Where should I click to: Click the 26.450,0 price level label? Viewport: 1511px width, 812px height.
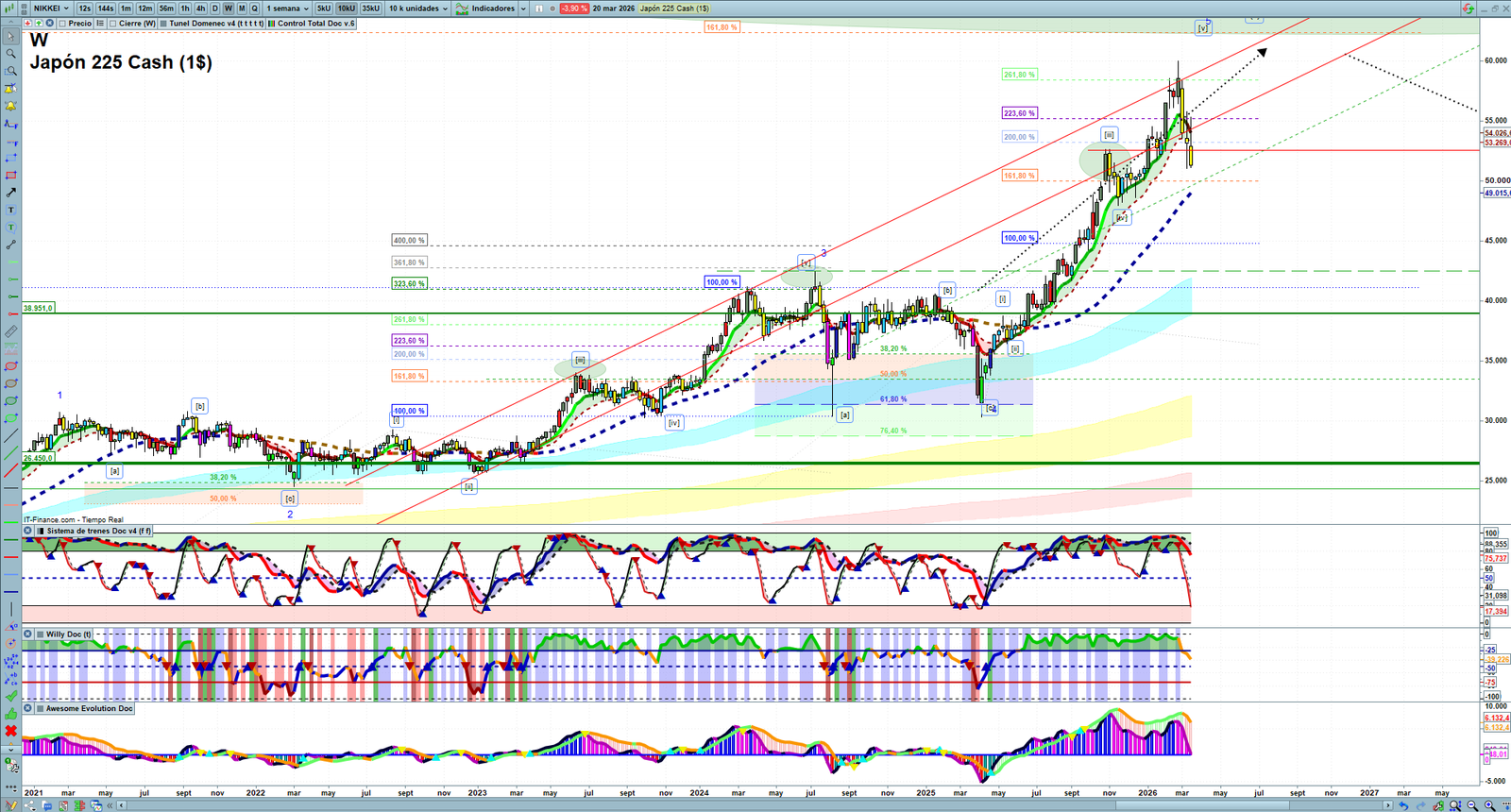pyautogui.click(x=39, y=458)
